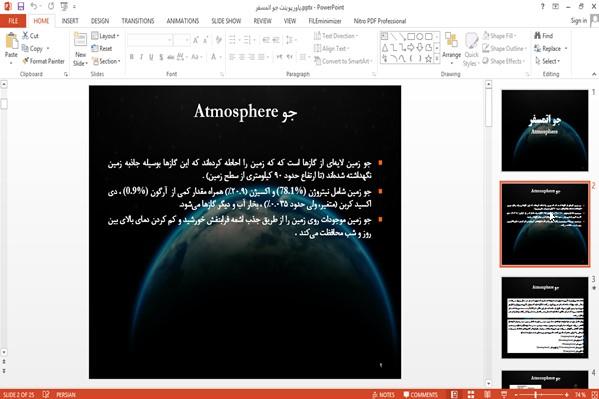Click the Find binoculars command
599x399 pixels.
point(544,36)
